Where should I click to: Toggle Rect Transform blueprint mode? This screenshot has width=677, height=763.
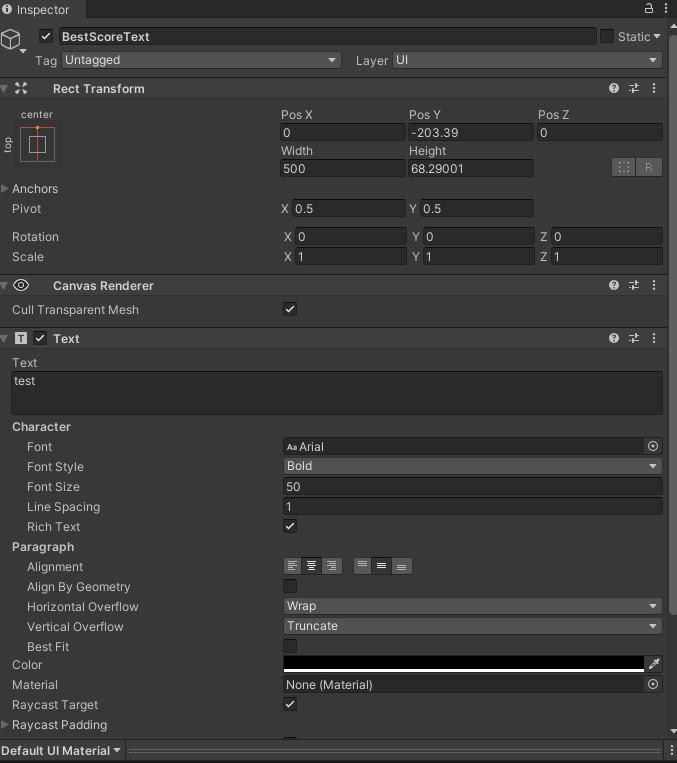[x=624, y=167]
